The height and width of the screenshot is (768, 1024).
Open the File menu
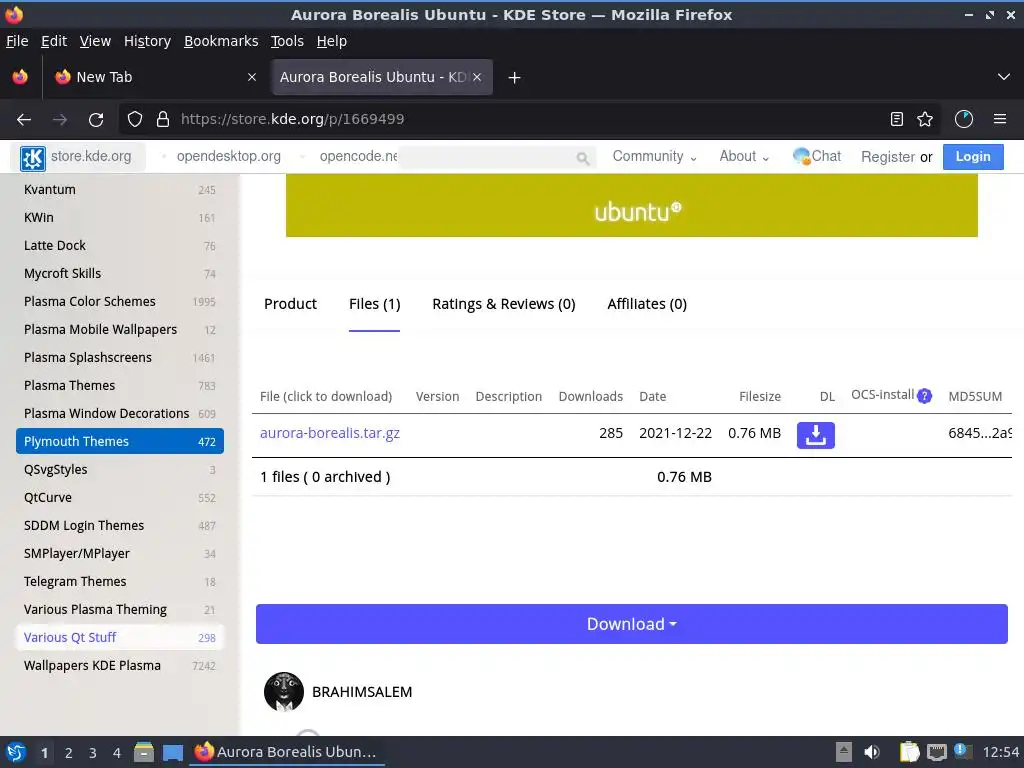[17, 41]
